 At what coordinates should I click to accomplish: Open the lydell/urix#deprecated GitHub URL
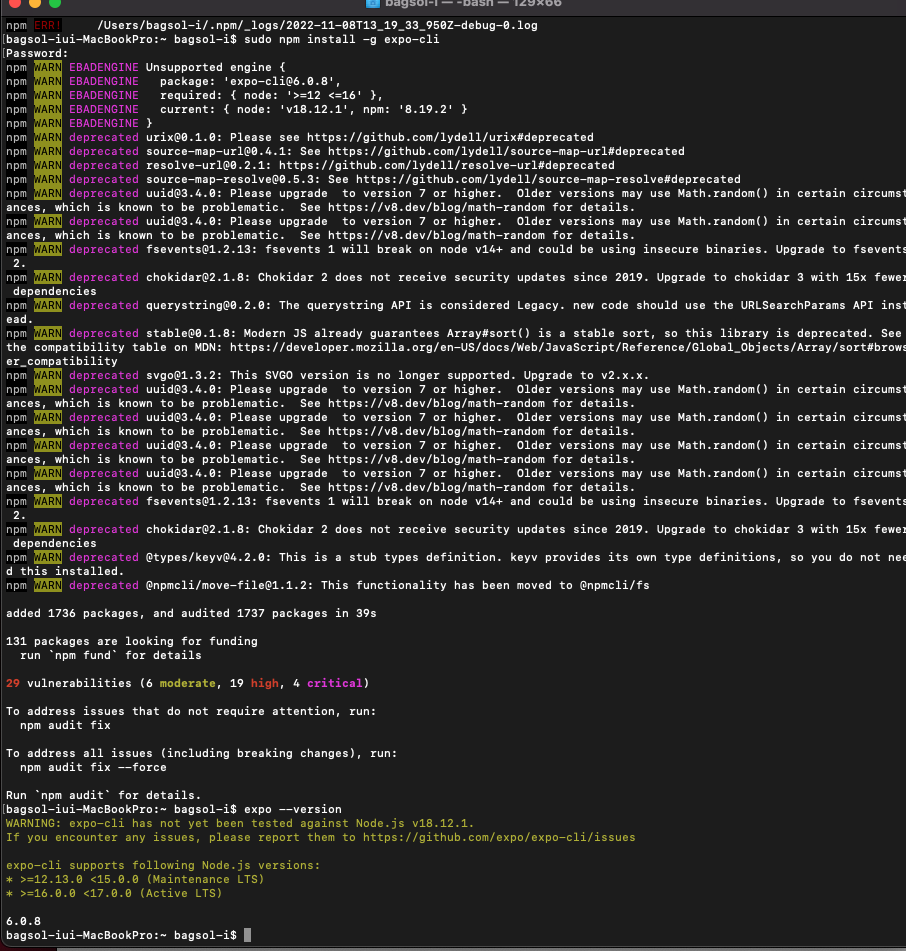450,137
